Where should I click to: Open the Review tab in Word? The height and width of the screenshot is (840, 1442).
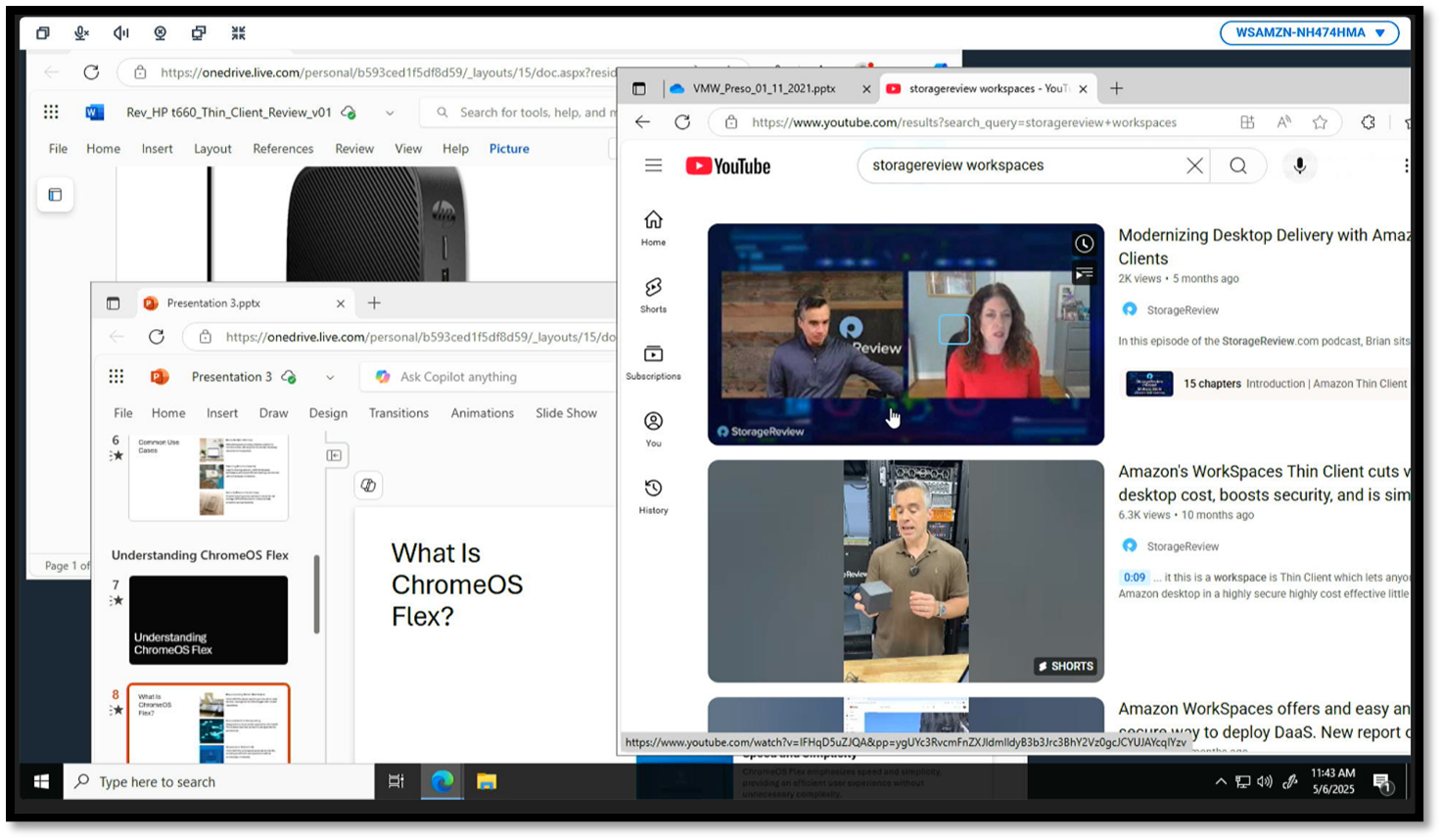(354, 149)
